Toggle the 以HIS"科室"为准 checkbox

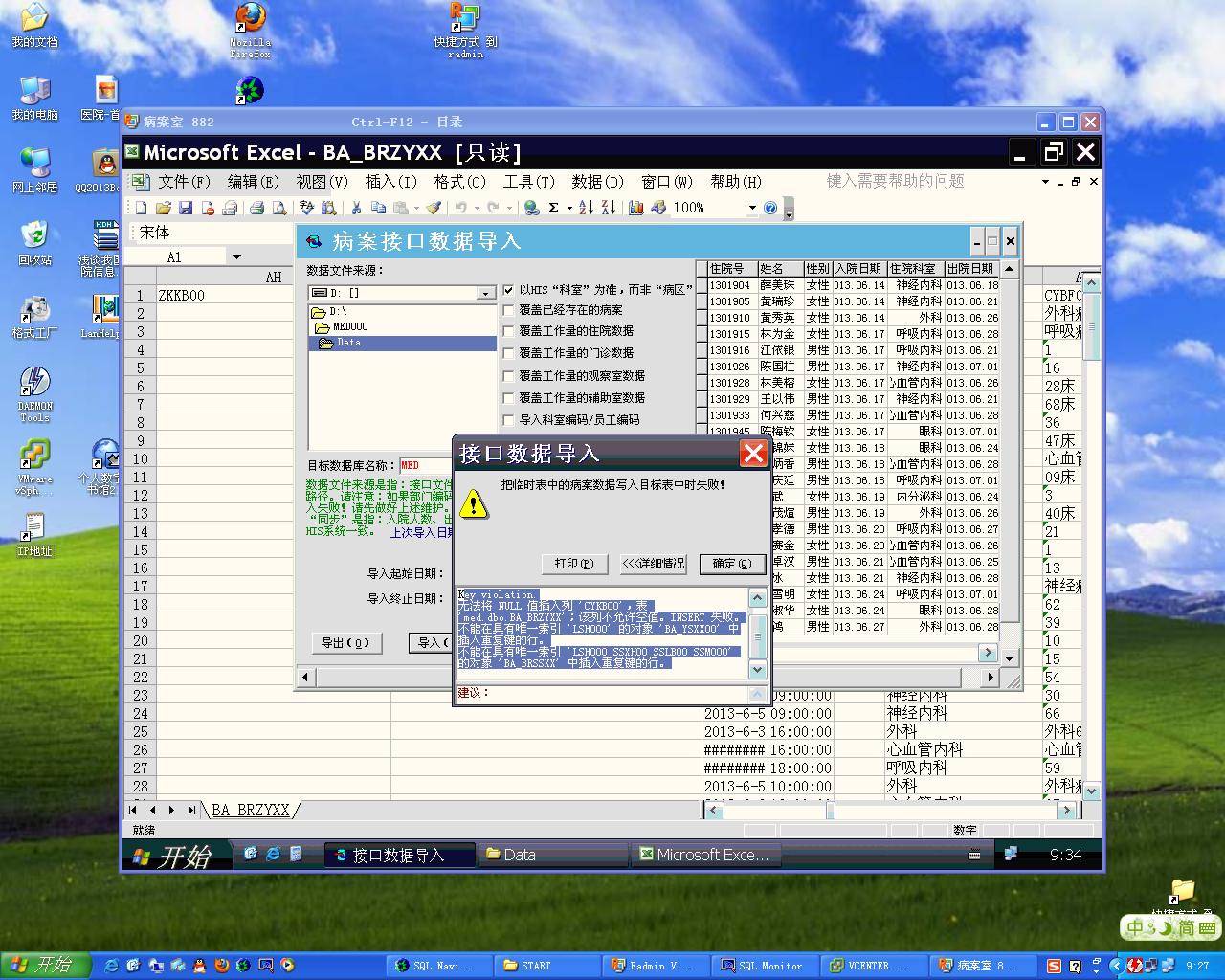(509, 289)
